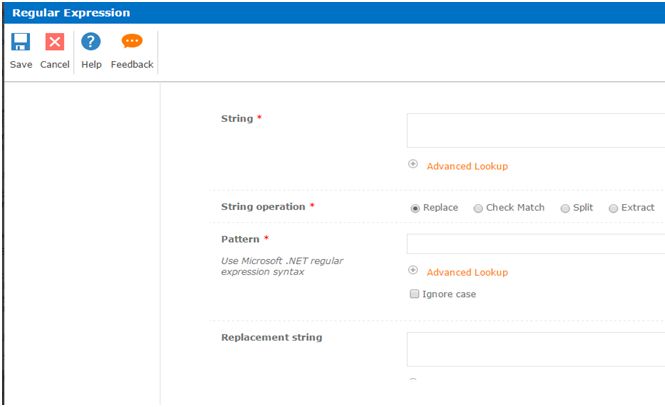Screen dimensions: 665x407
Task: Click the plus icon under the Pattern field
Action: coord(413,271)
